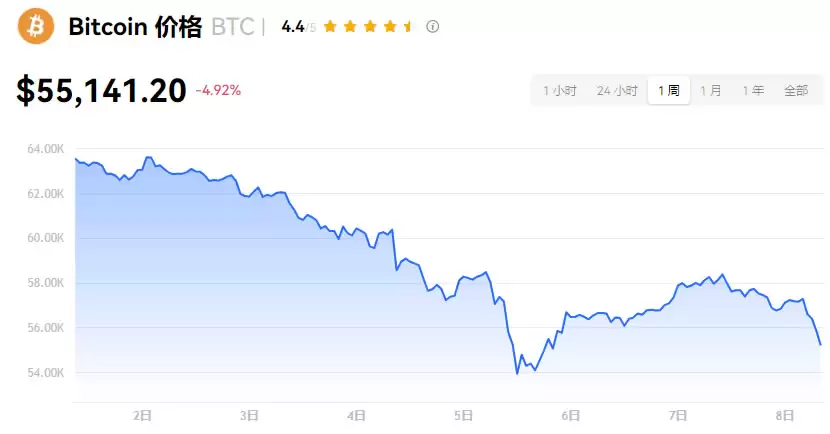This screenshot has height=434, width=830.
Task: Click the 64.00K label on the price axis
Action: [x=46, y=149]
